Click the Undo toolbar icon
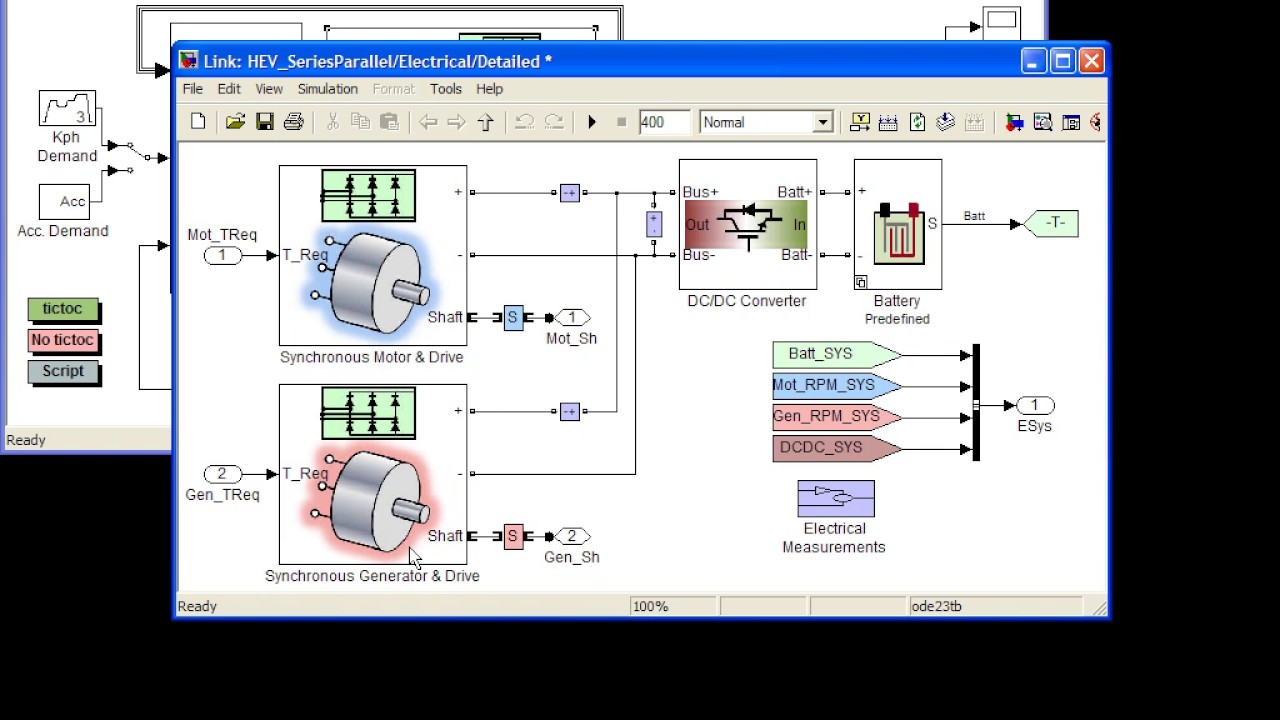Image resolution: width=1280 pixels, height=720 pixels. 524,122
